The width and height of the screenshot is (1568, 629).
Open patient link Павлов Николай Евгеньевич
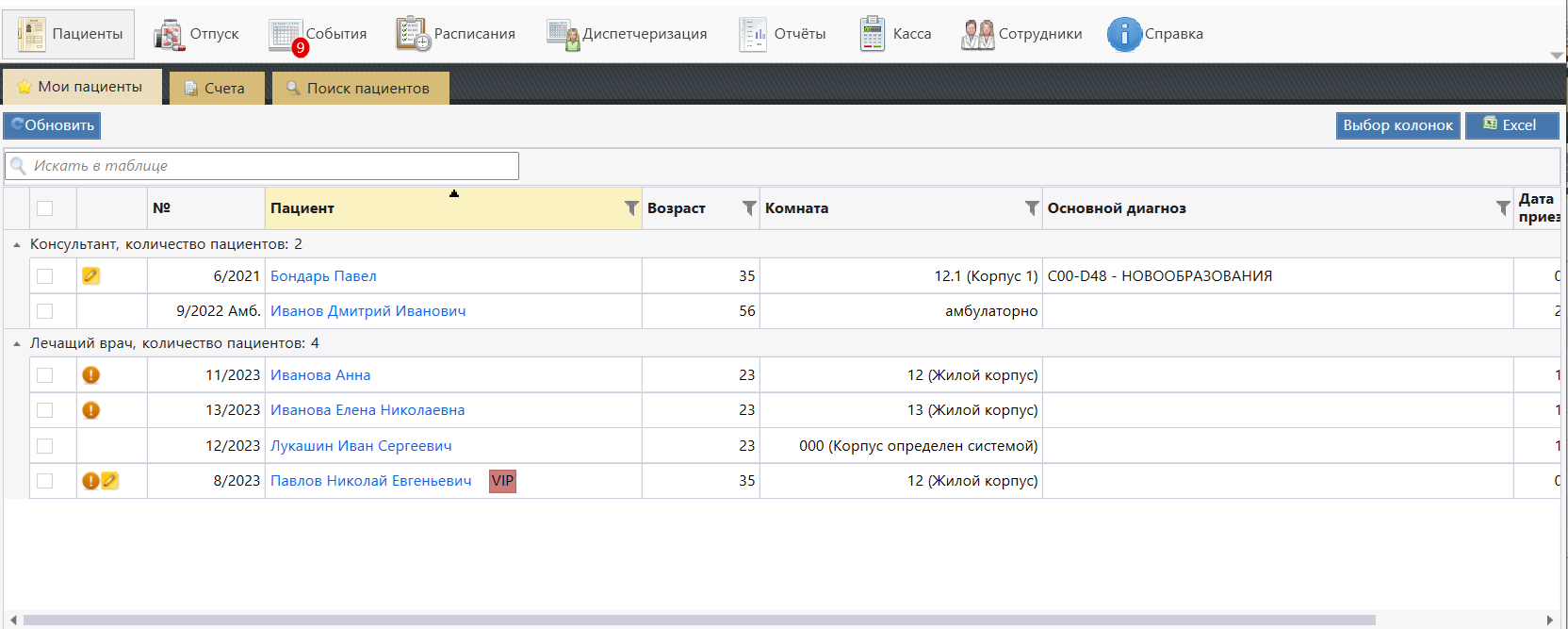pos(370,481)
